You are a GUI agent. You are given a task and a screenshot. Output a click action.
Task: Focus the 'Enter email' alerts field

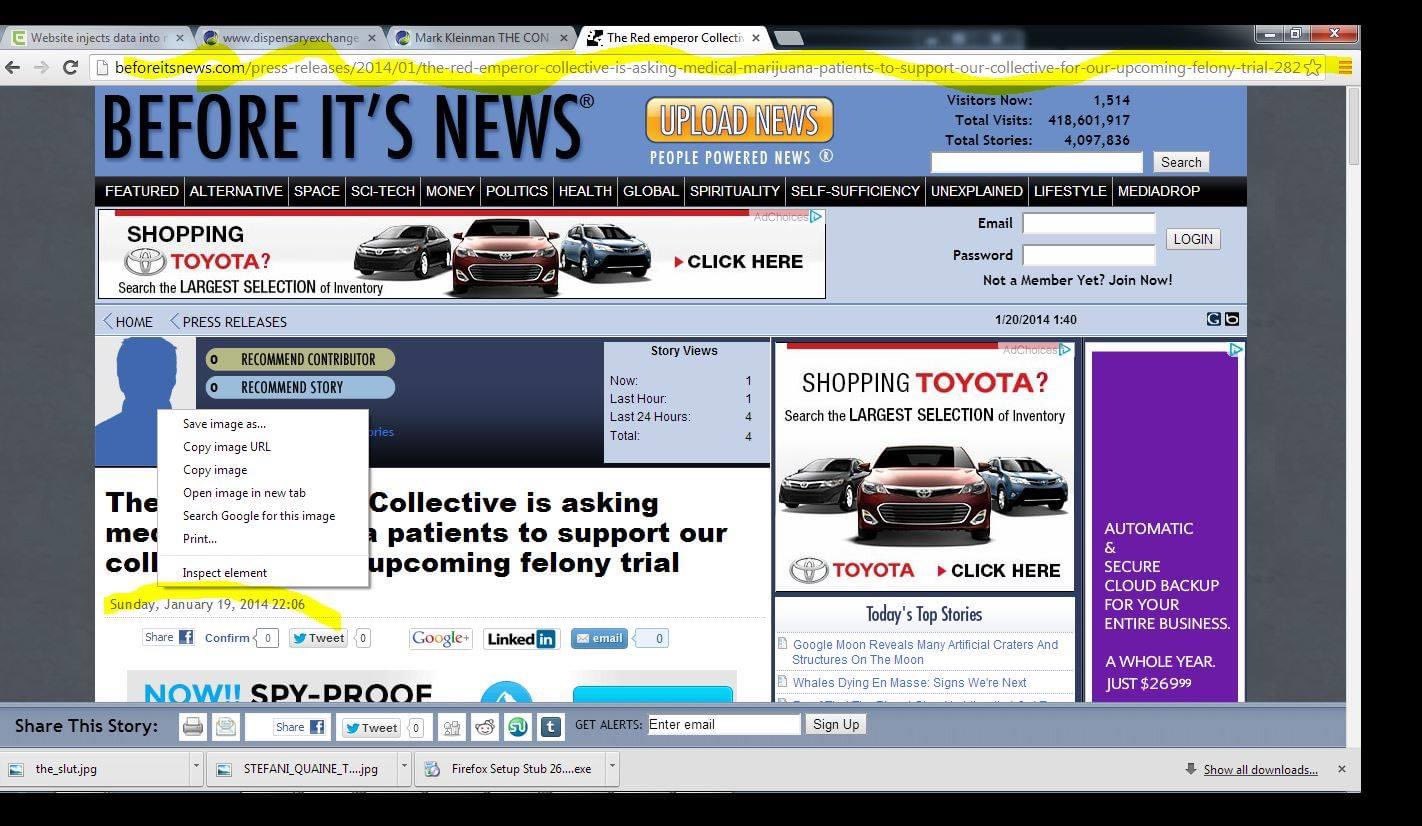[724, 724]
